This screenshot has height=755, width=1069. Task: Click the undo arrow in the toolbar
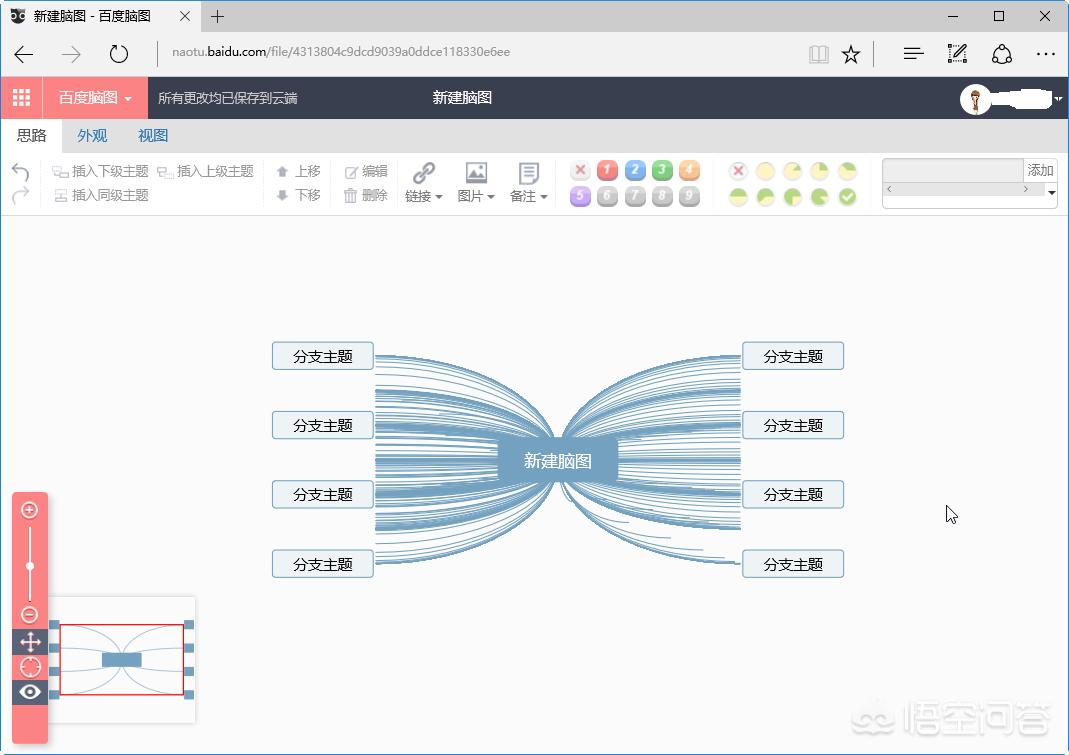pyautogui.click(x=20, y=172)
